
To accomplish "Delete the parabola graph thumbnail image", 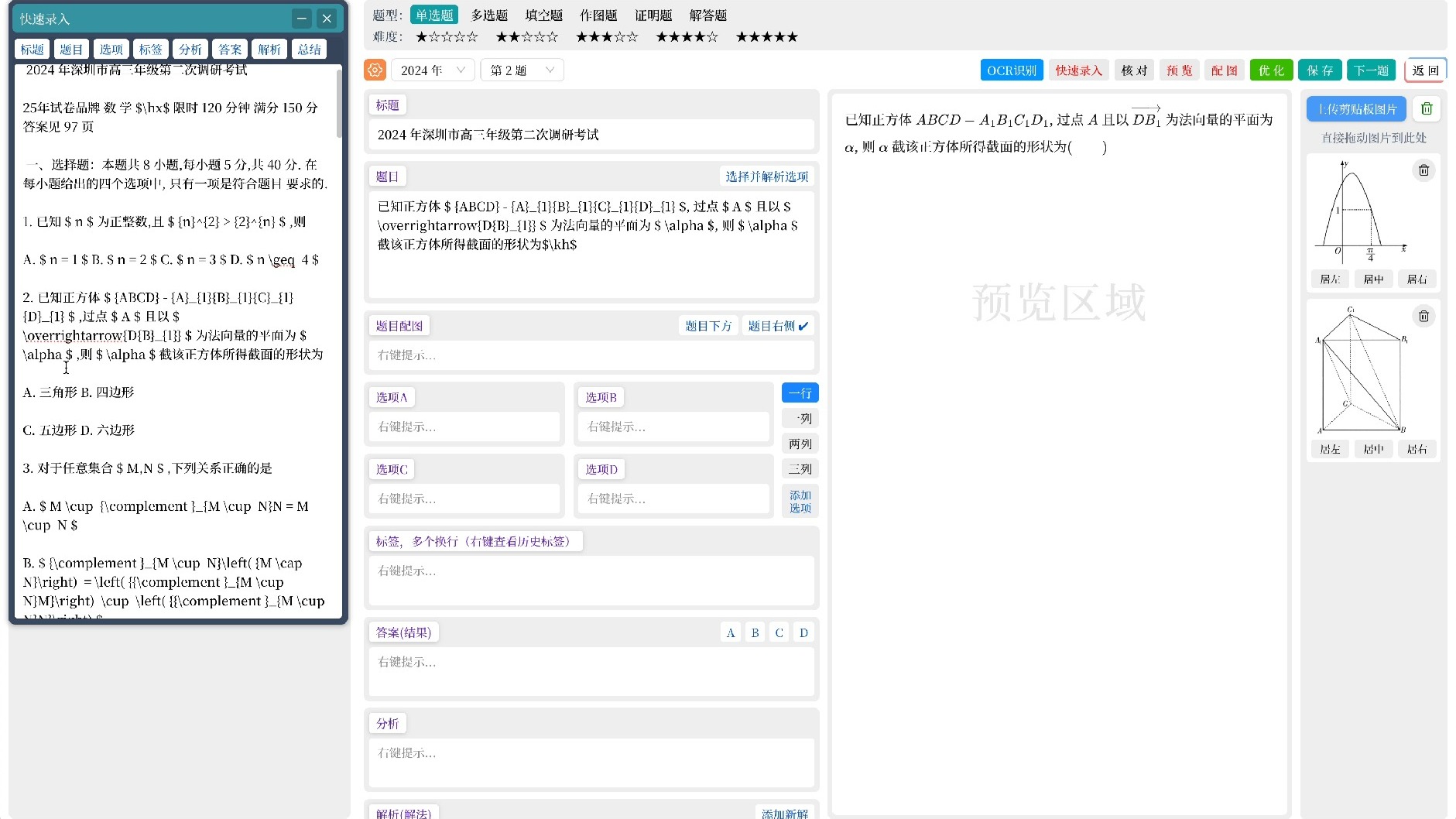I will tap(1423, 170).
